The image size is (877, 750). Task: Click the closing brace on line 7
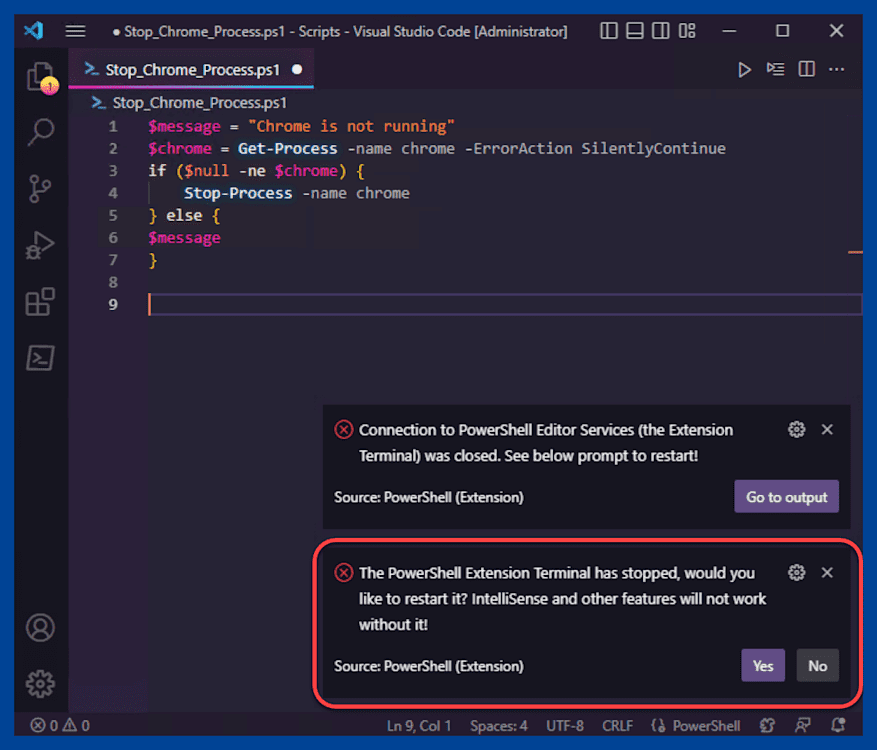pos(153,261)
